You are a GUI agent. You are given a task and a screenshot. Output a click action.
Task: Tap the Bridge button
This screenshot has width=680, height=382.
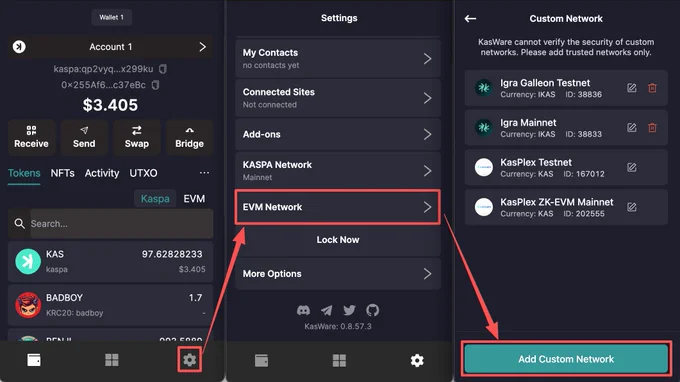point(190,137)
